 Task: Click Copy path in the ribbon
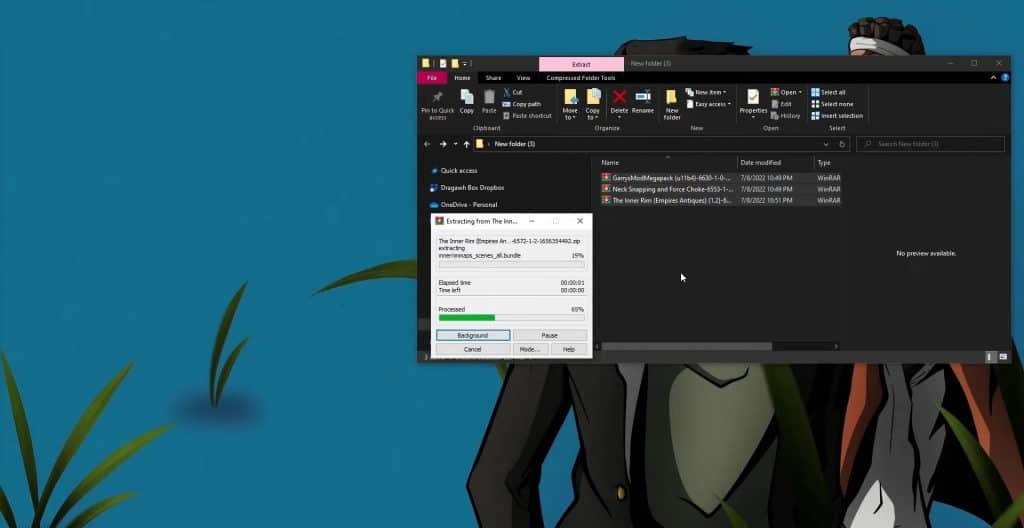pos(521,104)
